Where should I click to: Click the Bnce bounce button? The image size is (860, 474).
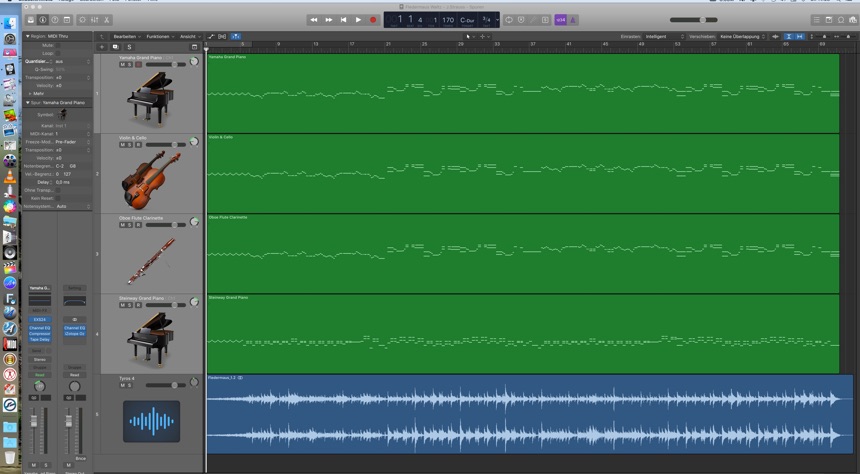tap(81, 458)
